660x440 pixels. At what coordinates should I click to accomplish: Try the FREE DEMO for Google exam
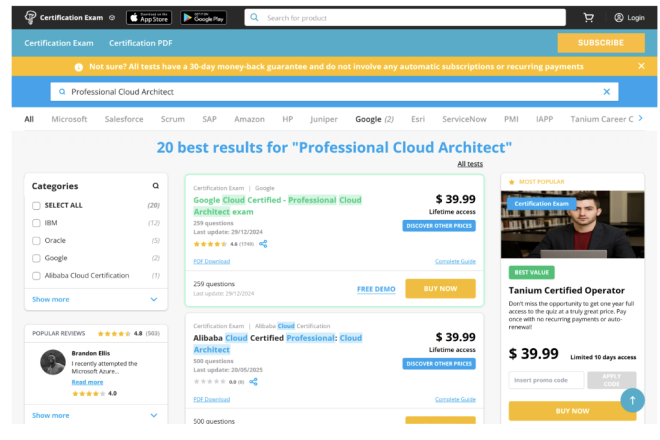pyautogui.click(x=376, y=289)
